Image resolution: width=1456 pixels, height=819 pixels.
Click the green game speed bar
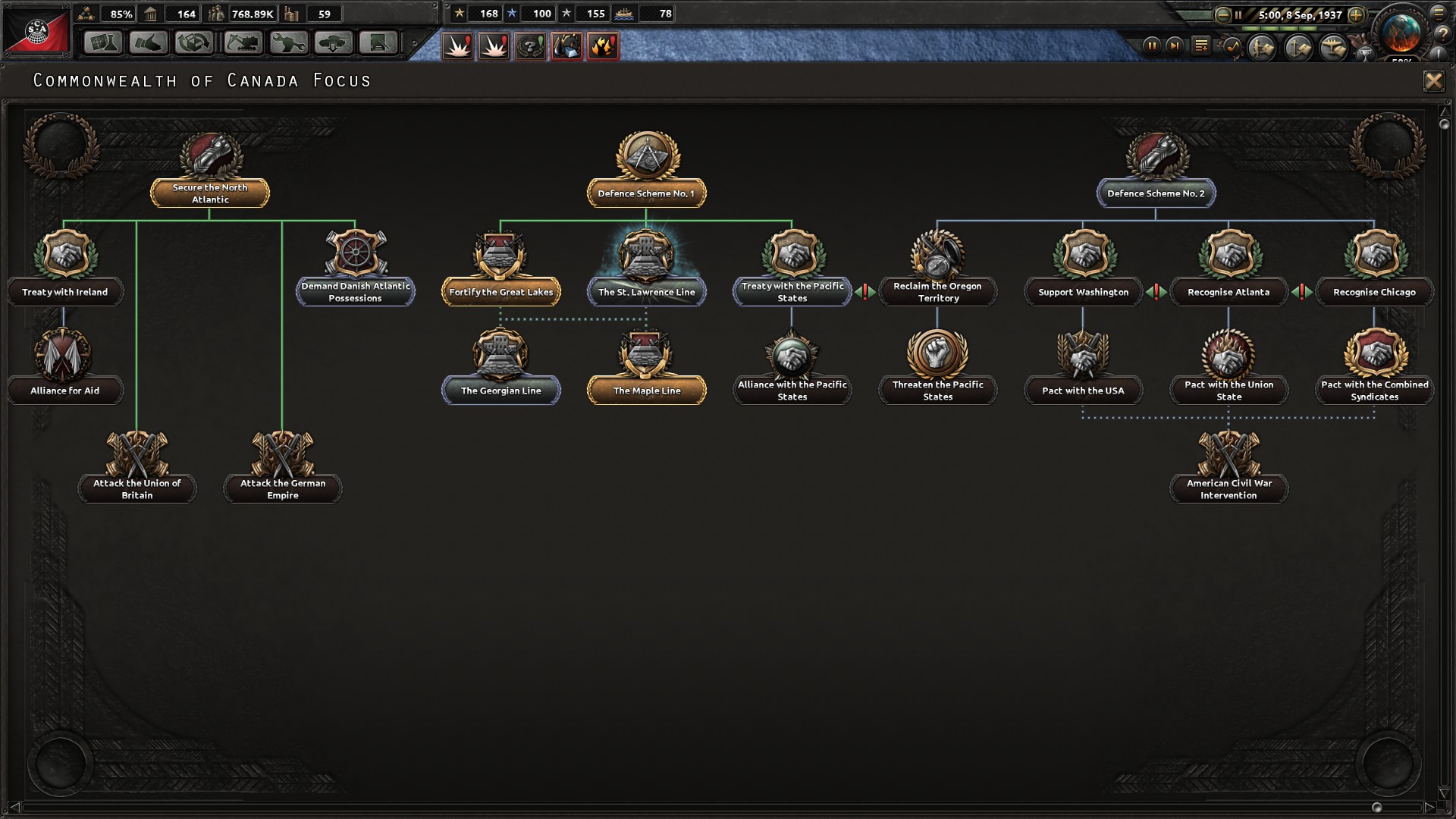pos(1289,29)
